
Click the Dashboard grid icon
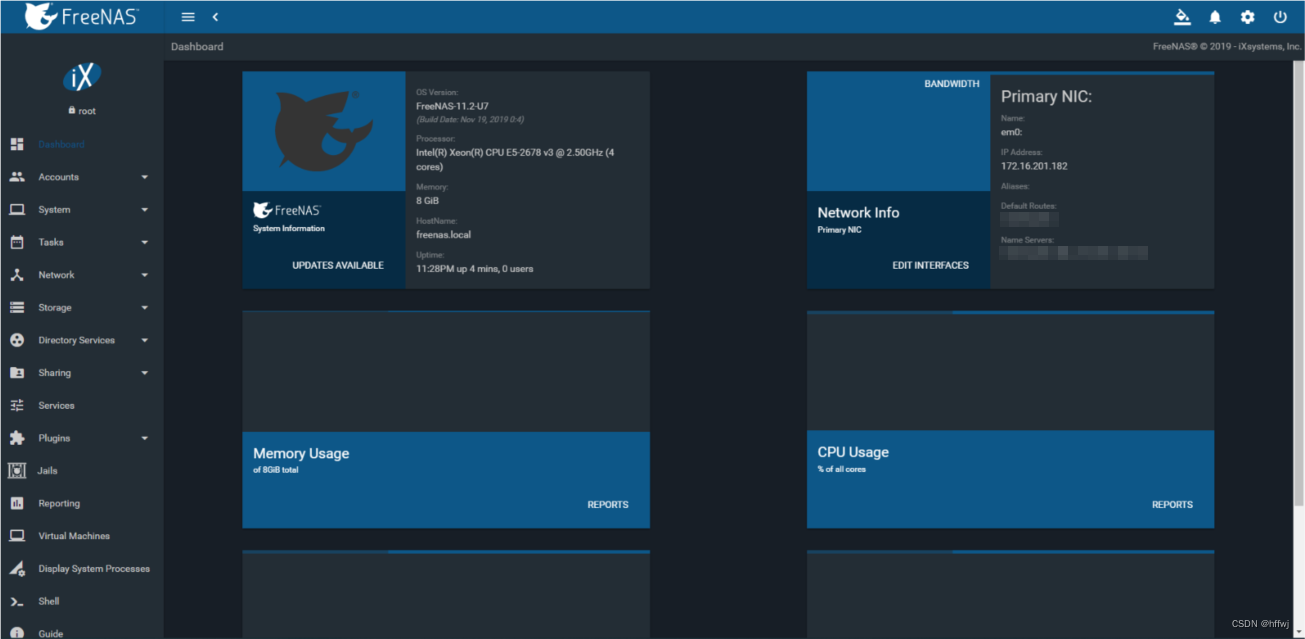pos(17,144)
